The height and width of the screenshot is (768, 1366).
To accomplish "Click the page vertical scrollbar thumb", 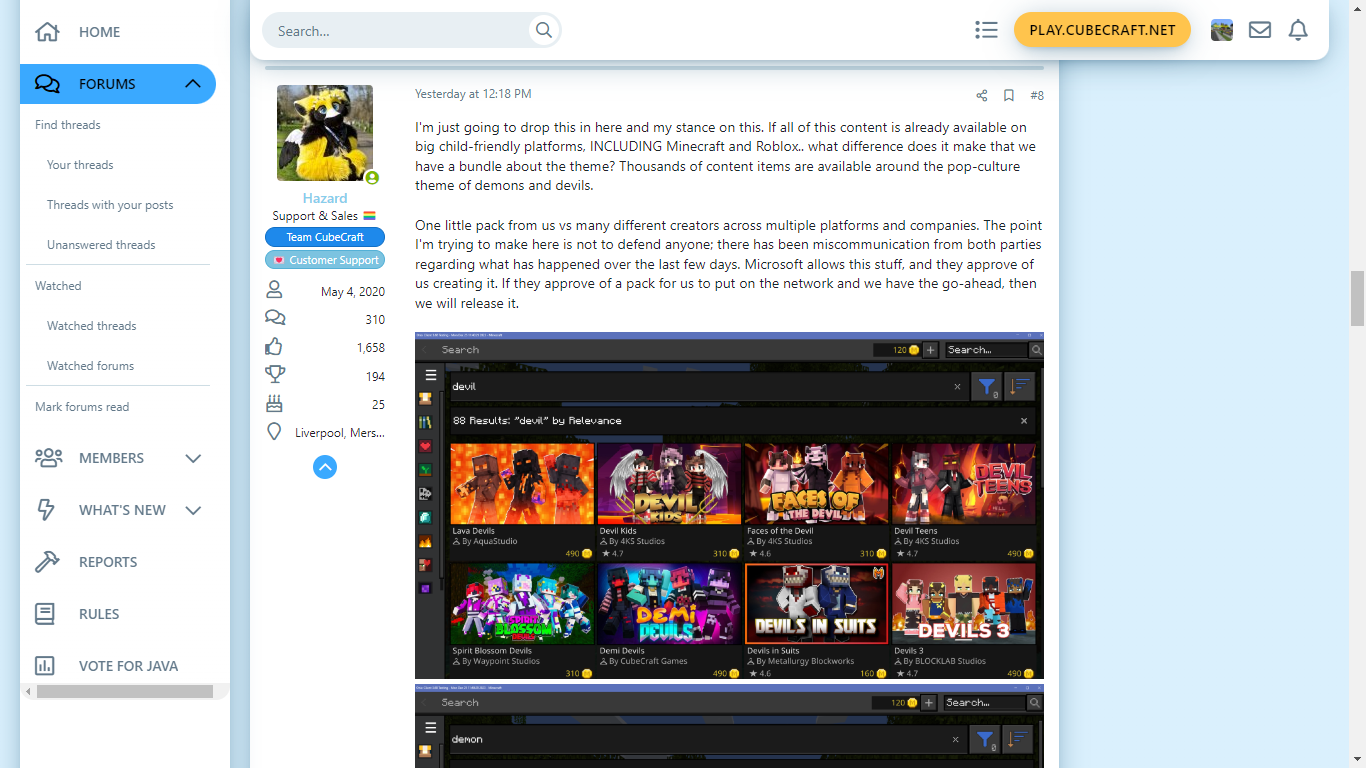I will coord(1357,298).
